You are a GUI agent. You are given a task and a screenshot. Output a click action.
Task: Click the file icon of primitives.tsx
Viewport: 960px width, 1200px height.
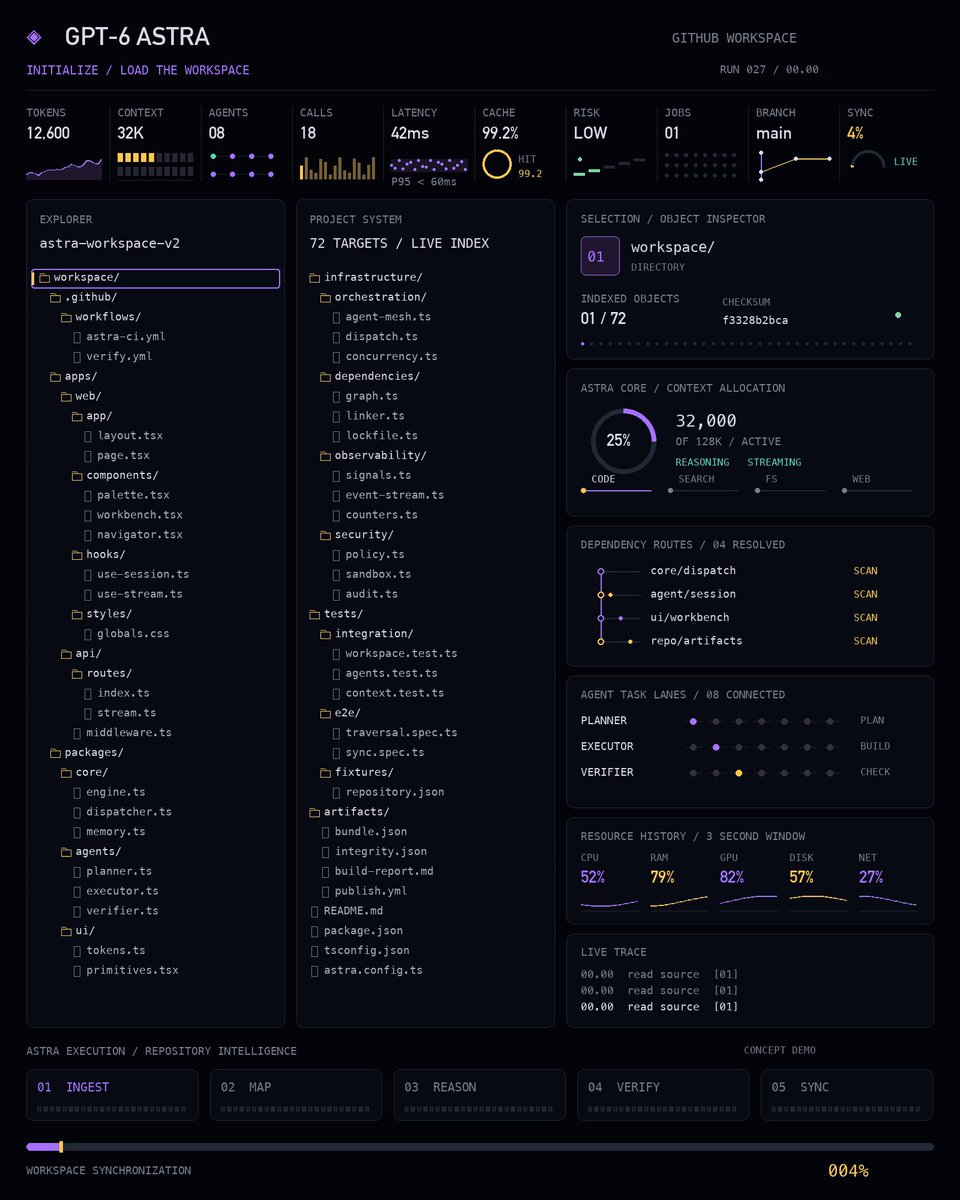[77, 970]
